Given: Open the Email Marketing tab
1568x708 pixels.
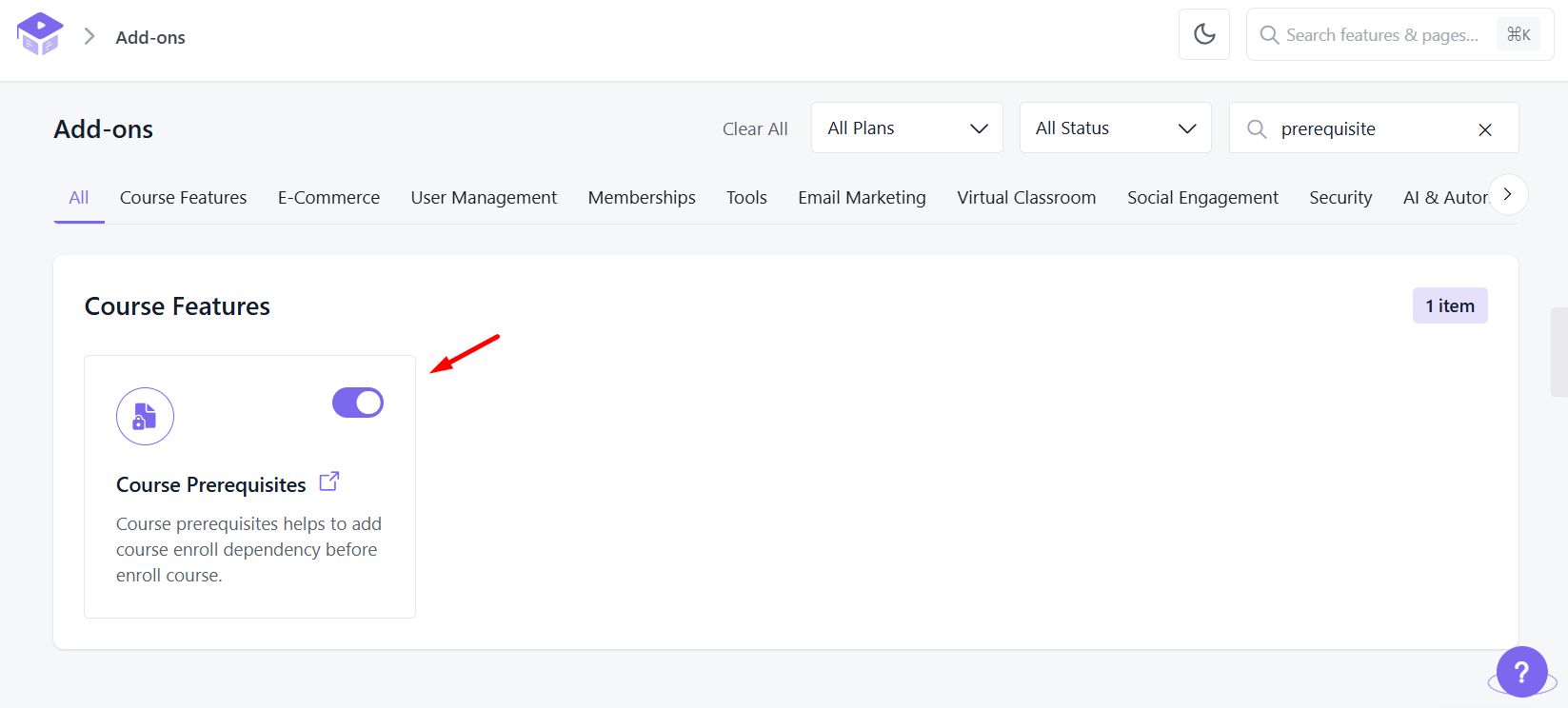Looking at the screenshot, I should click(x=862, y=197).
